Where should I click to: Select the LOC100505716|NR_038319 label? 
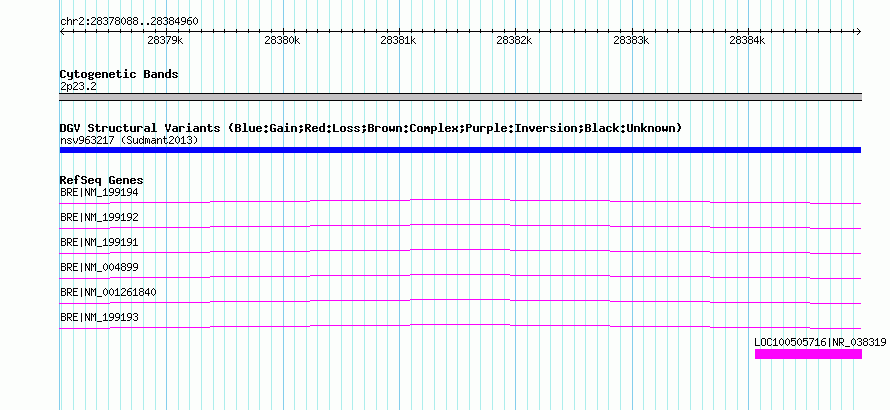tap(820, 342)
